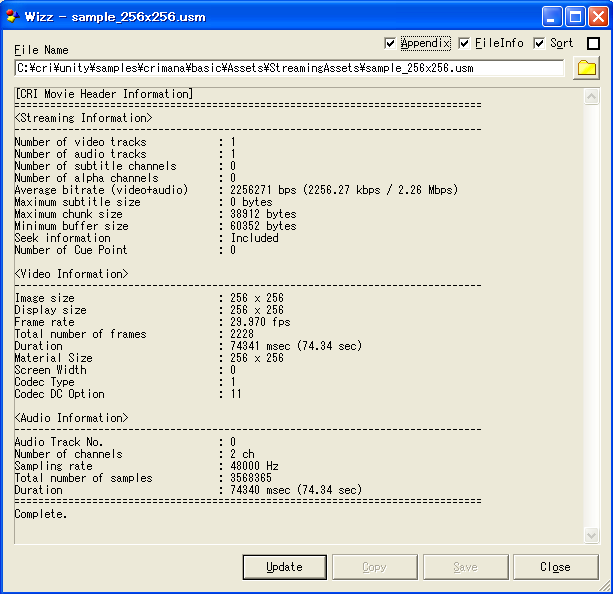This screenshot has height=594, width=613.
Task: Click inside the File Name path field
Action: point(288,69)
